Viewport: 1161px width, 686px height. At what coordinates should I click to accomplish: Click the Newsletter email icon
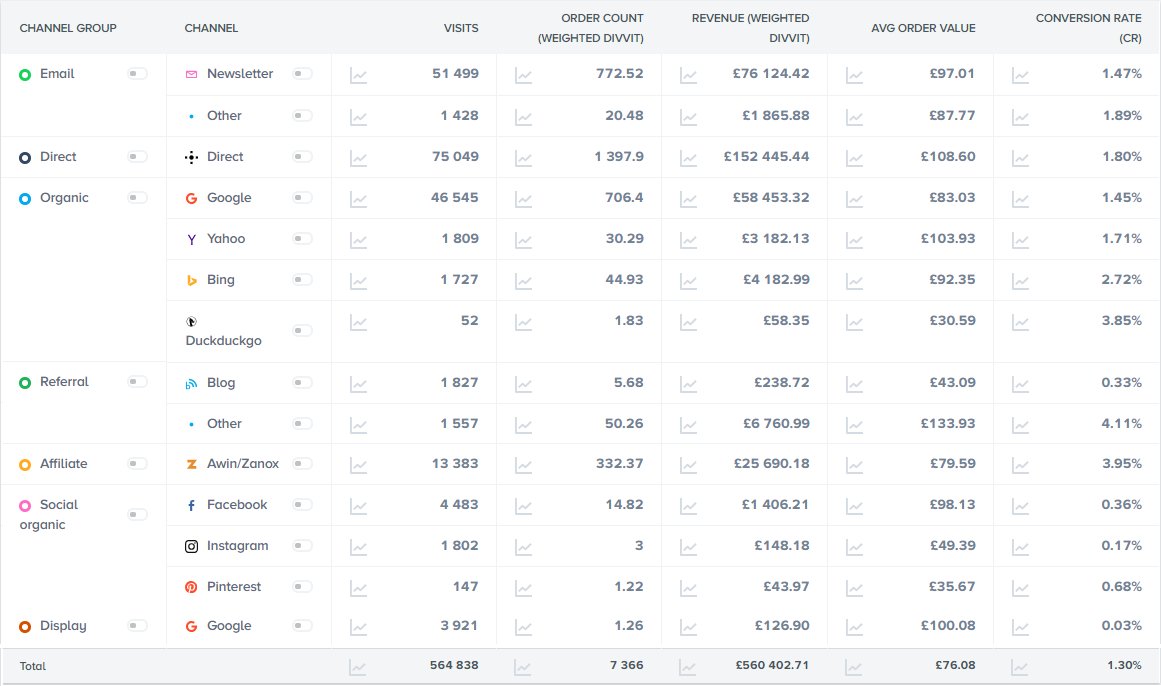191,73
